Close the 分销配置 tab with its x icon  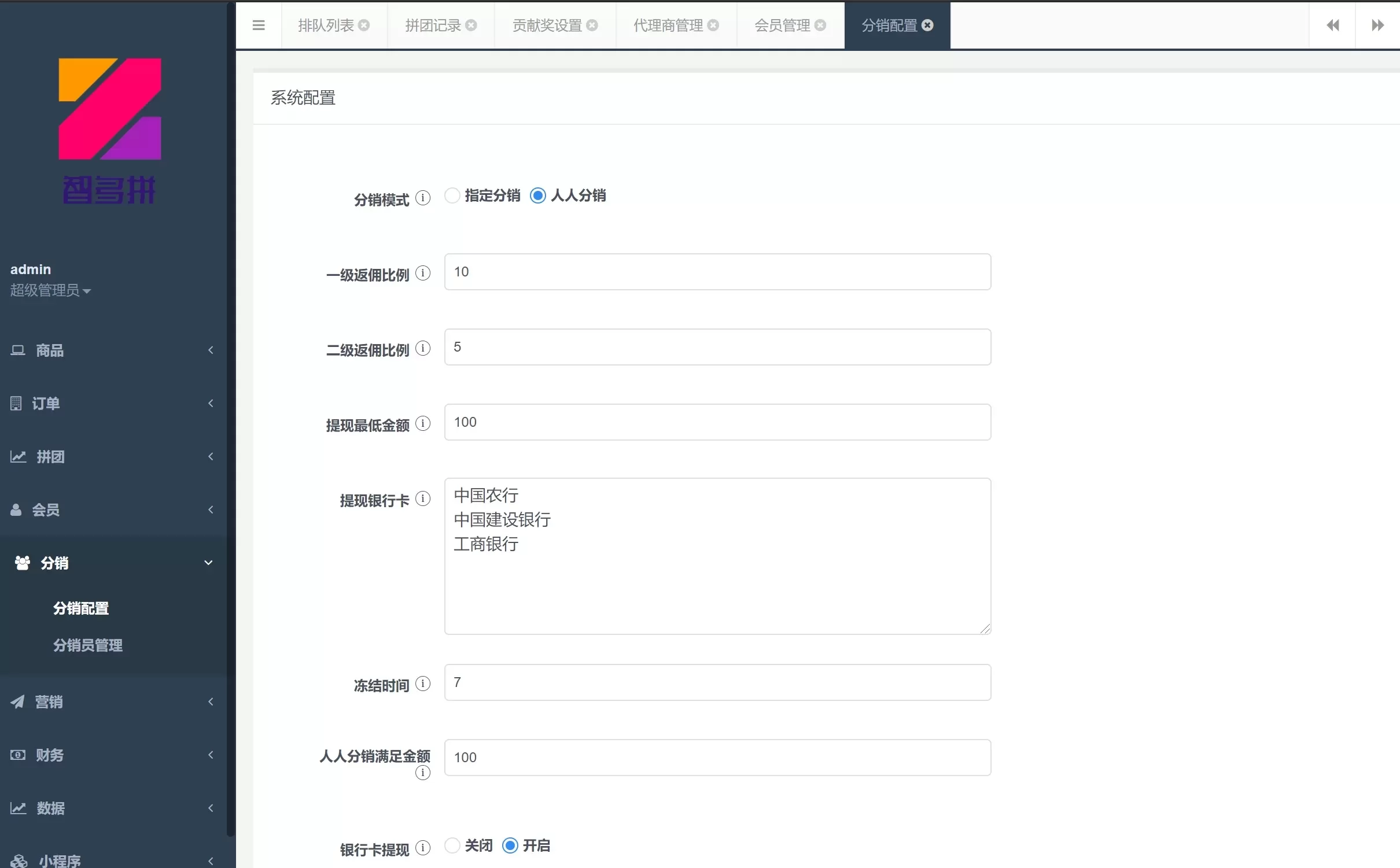tap(927, 25)
